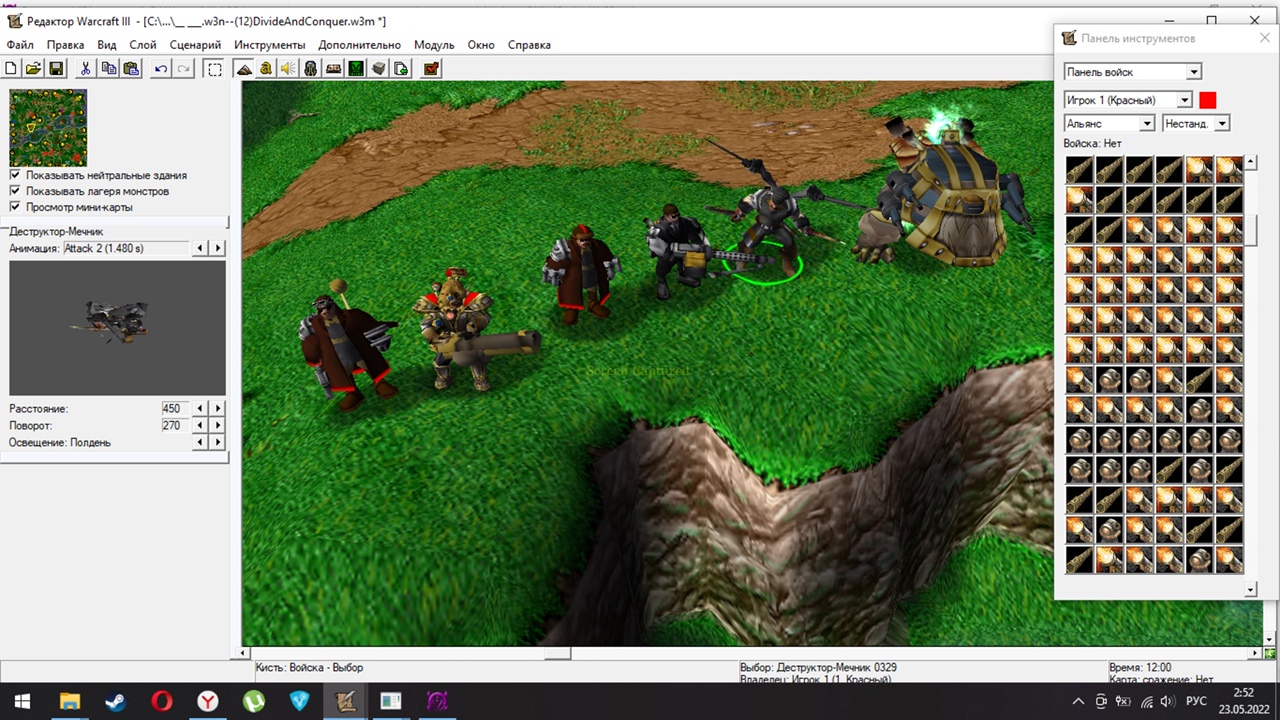Step to the previous animation (Анимация)
Screen dimensions: 1280x720
[x=201, y=248]
